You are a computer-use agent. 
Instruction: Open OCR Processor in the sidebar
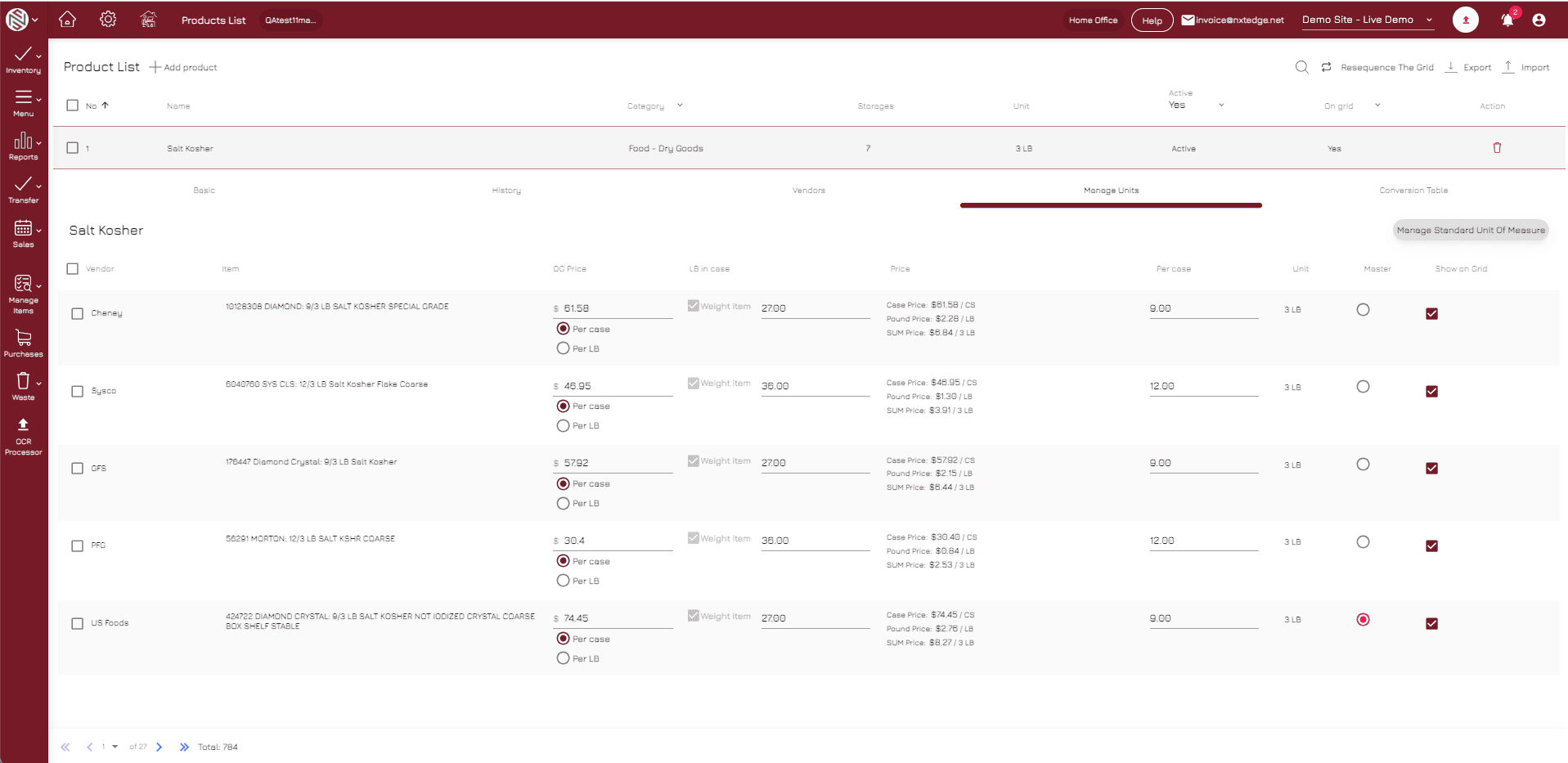pyautogui.click(x=23, y=437)
